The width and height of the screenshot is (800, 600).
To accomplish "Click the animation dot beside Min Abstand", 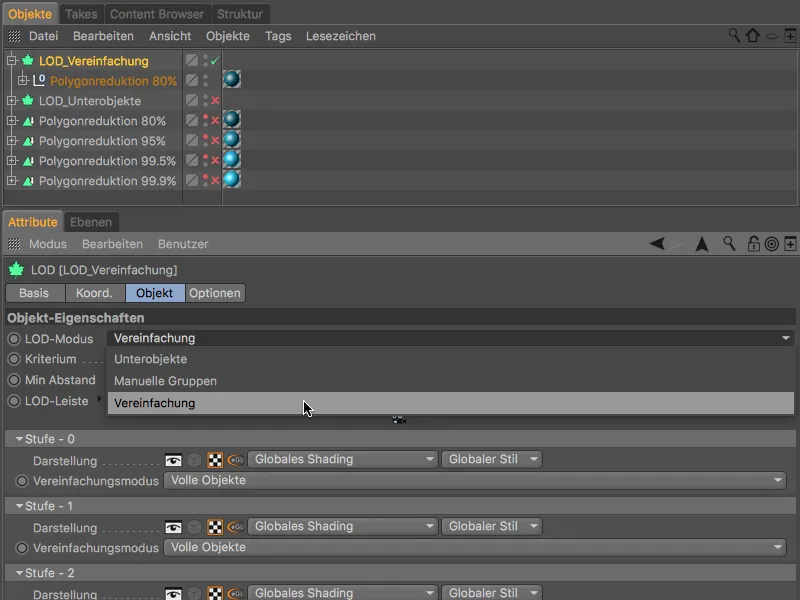I will point(14,380).
